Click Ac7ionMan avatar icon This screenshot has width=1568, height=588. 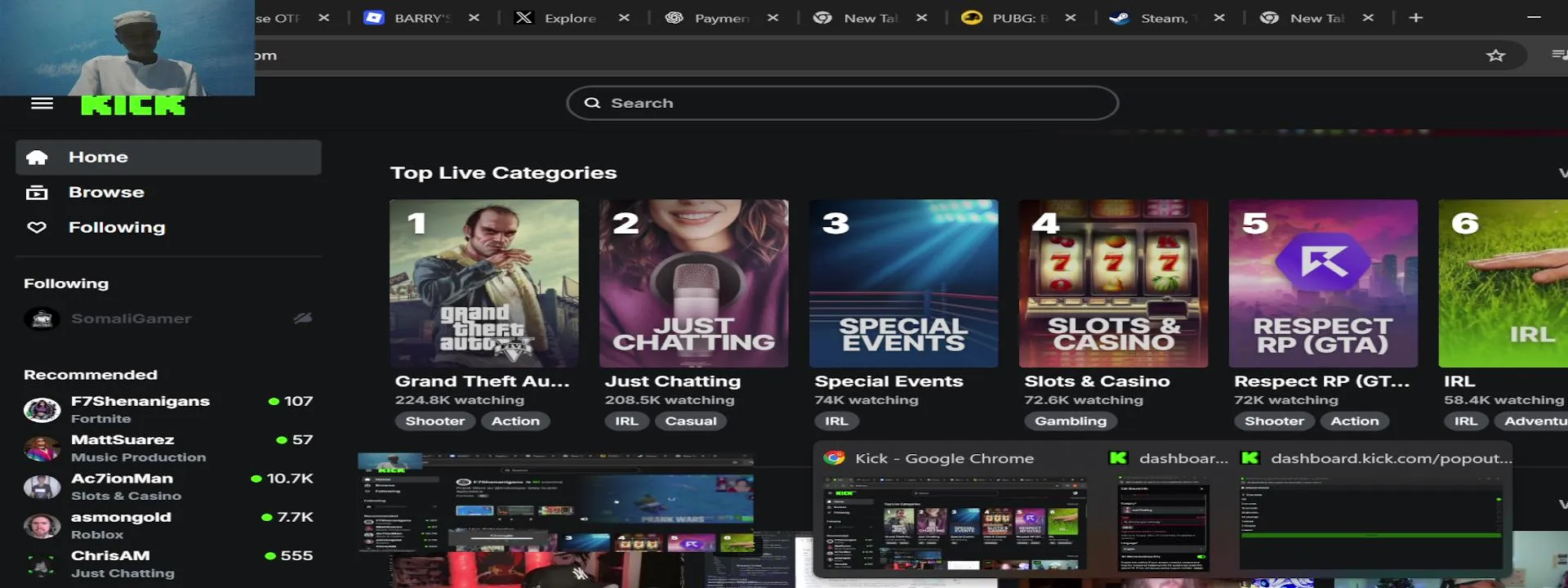(x=42, y=487)
